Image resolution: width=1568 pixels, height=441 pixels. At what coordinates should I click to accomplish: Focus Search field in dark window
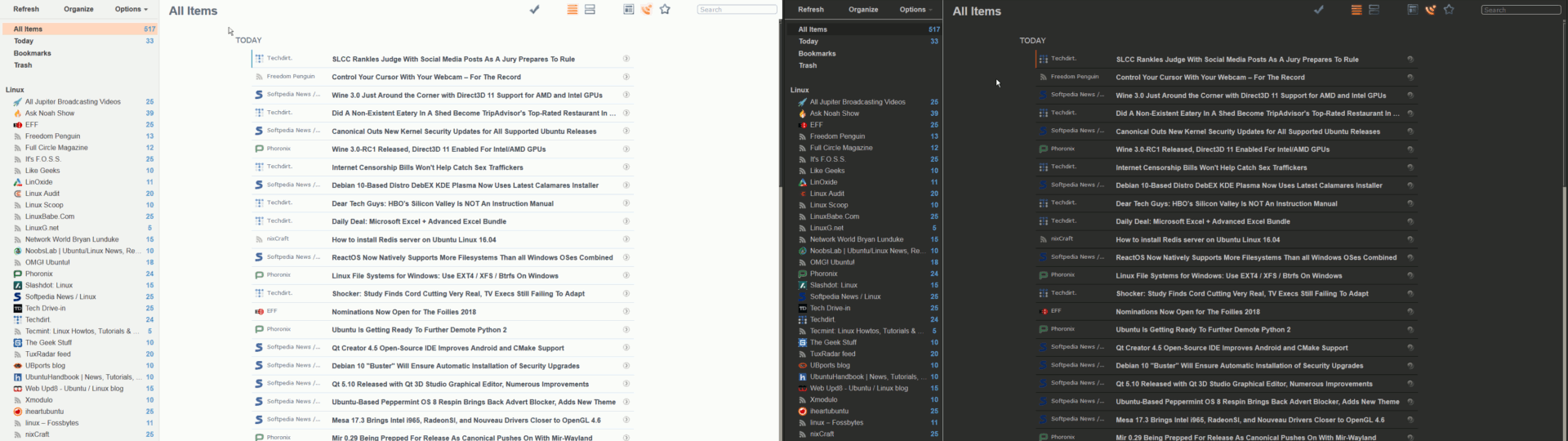pyautogui.click(x=1521, y=10)
